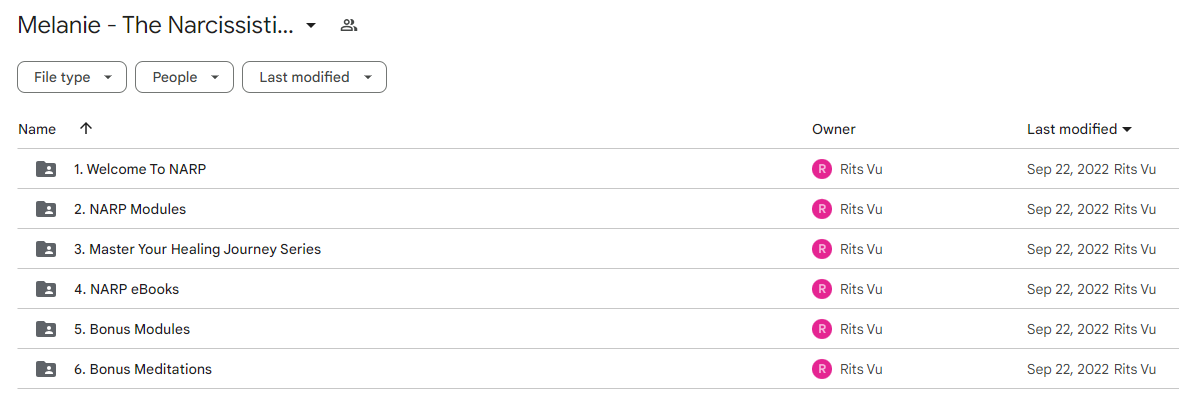The width and height of the screenshot is (1179, 394).
Task: Click shared folder icon for 2. NARP Modules
Action: pos(46,209)
